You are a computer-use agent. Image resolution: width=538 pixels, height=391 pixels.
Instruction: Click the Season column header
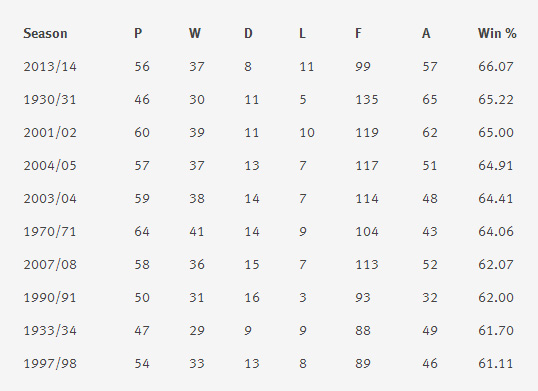[45, 34]
